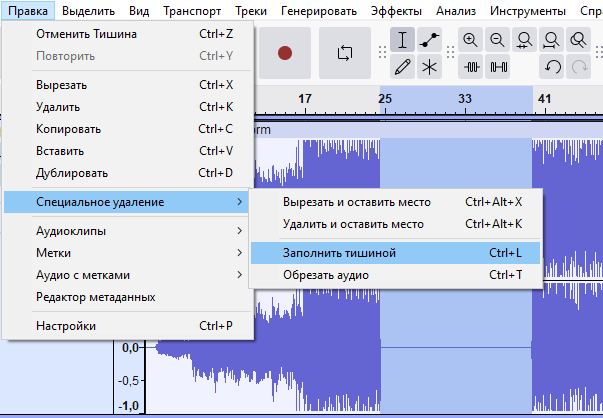Click the -0,5 amplitude scale label
Screen dimensions: 603x418
click(128, 381)
